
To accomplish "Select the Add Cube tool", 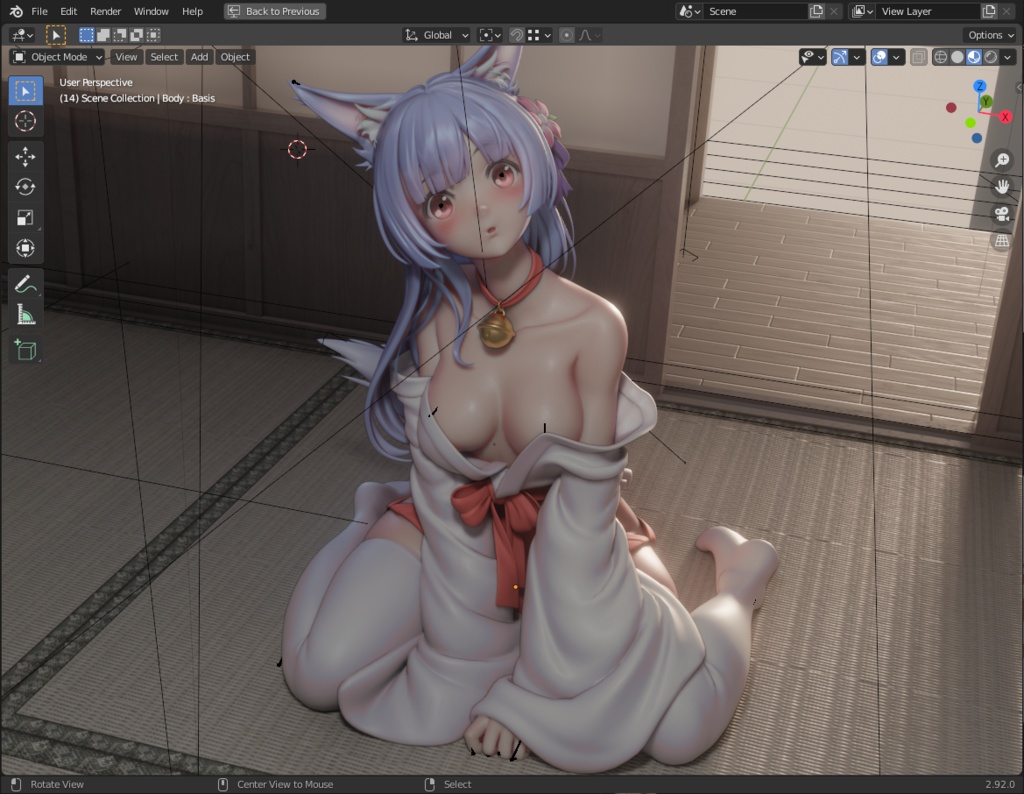I will pyautogui.click(x=25, y=349).
